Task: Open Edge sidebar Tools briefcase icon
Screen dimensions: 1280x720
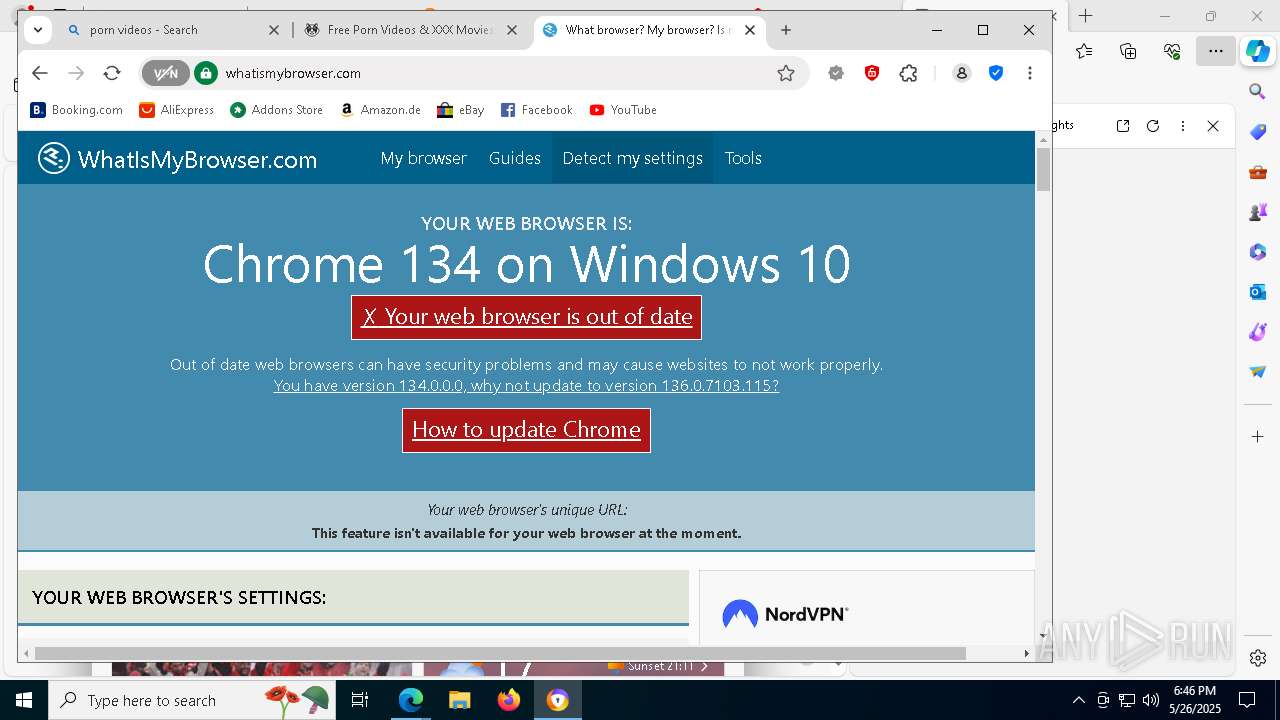Action: (x=1258, y=172)
